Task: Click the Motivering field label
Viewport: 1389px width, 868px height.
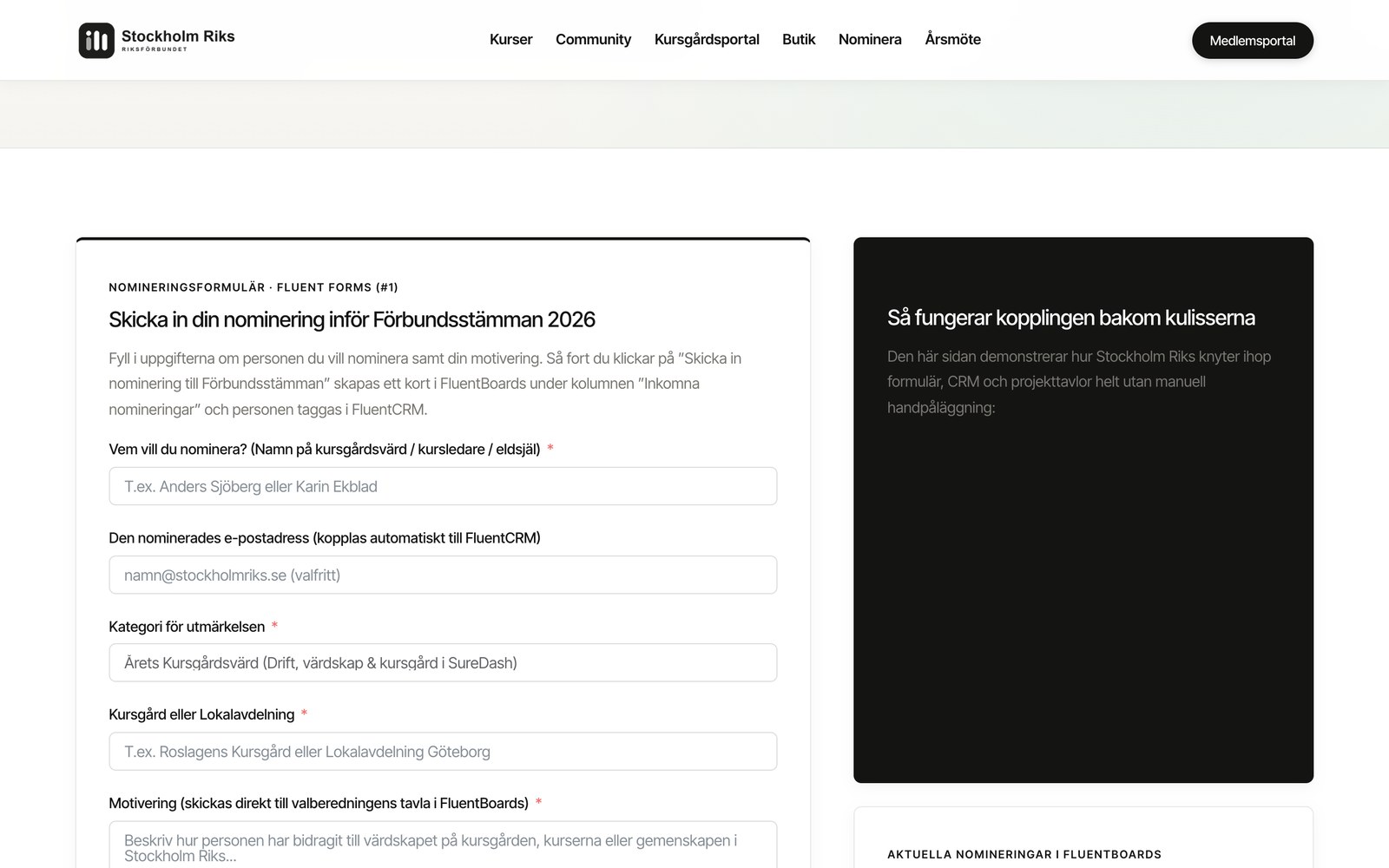Action: coord(319,803)
